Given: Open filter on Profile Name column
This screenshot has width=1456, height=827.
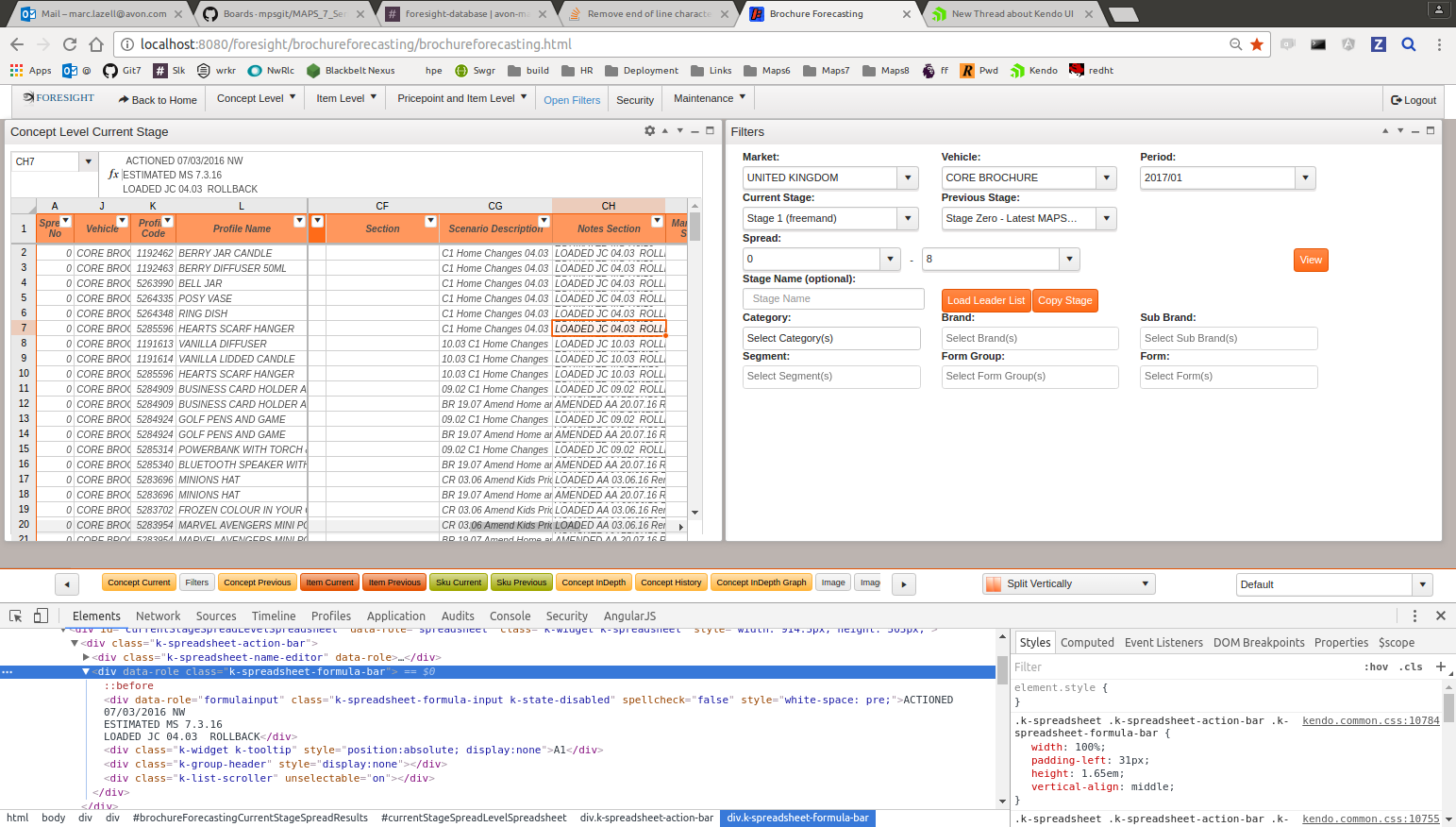Looking at the screenshot, I should click(x=299, y=221).
